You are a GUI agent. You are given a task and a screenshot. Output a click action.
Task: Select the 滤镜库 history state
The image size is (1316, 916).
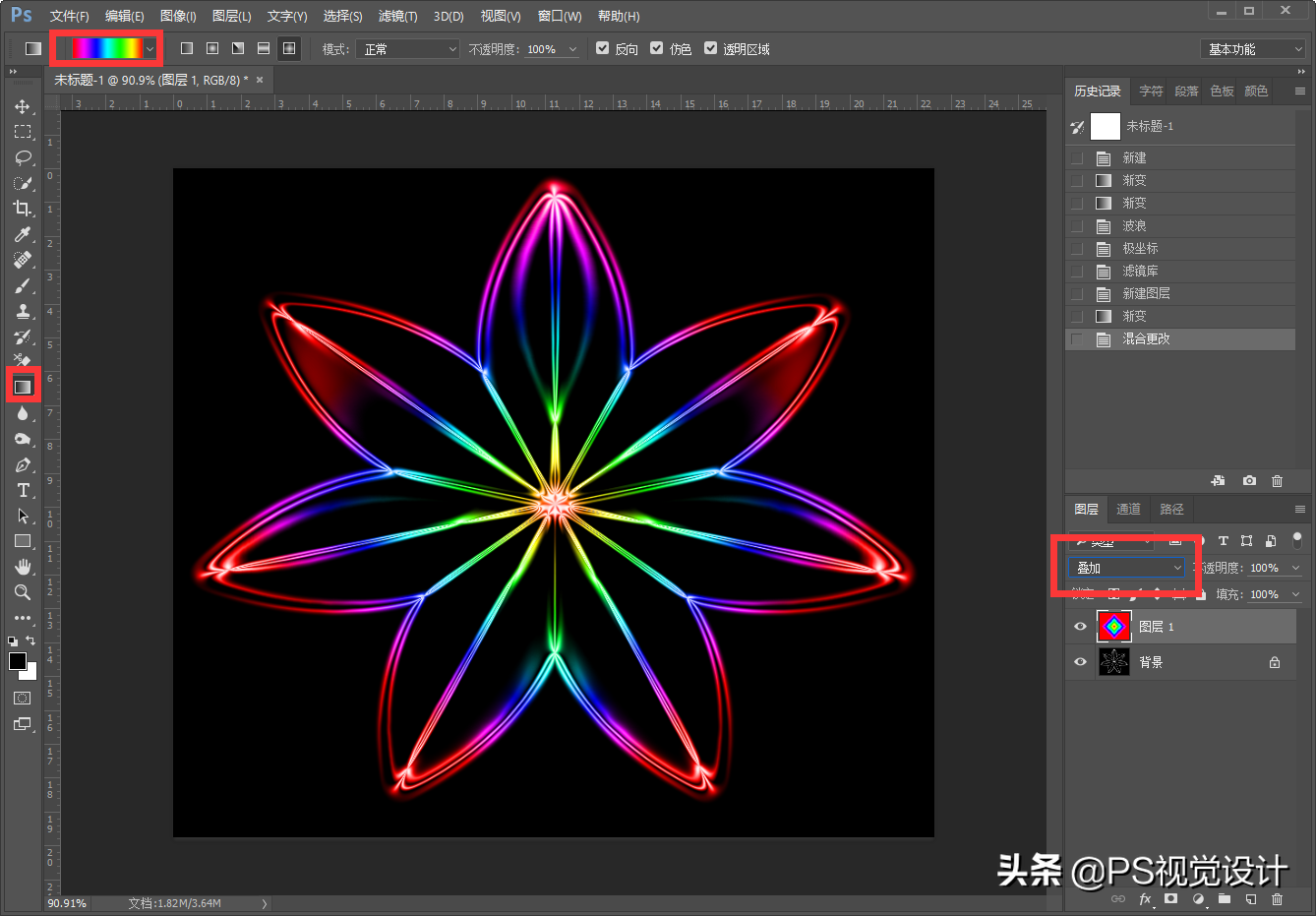click(x=1180, y=271)
